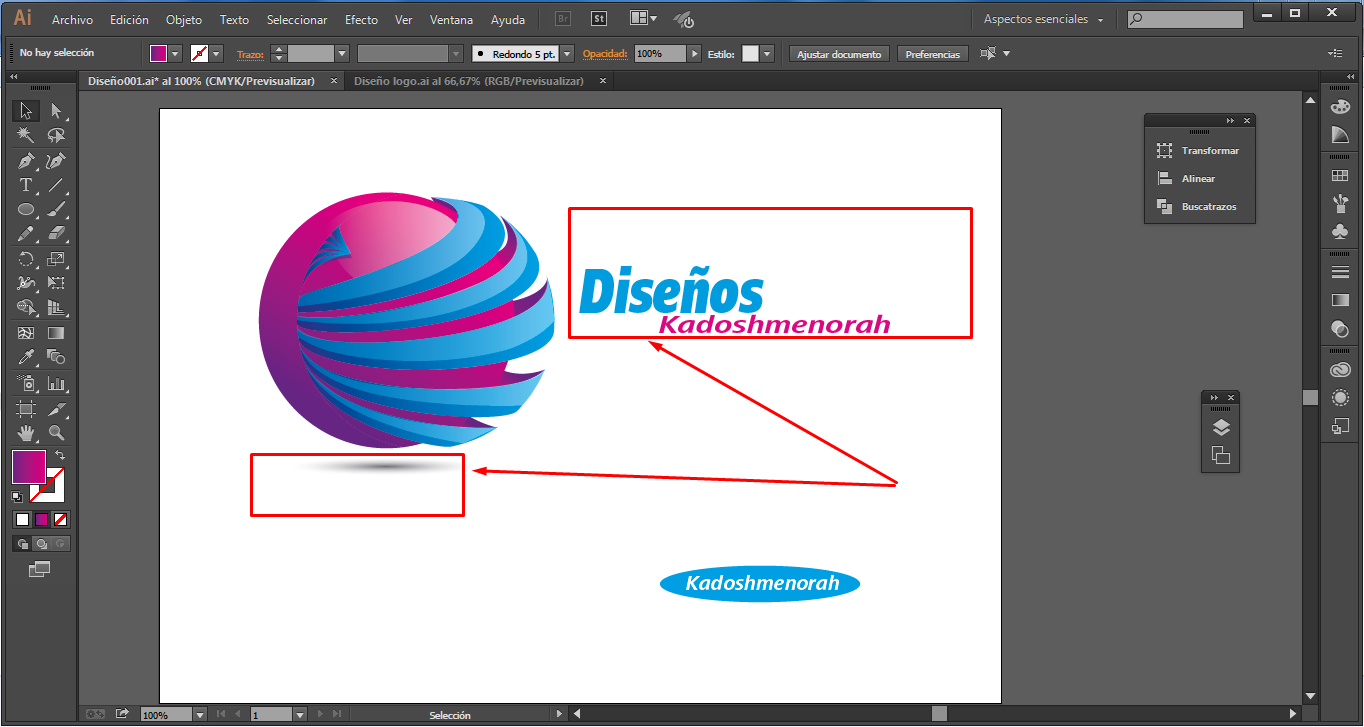Select the Column Graph tool
The image size is (1364, 727).
[56, 383]
